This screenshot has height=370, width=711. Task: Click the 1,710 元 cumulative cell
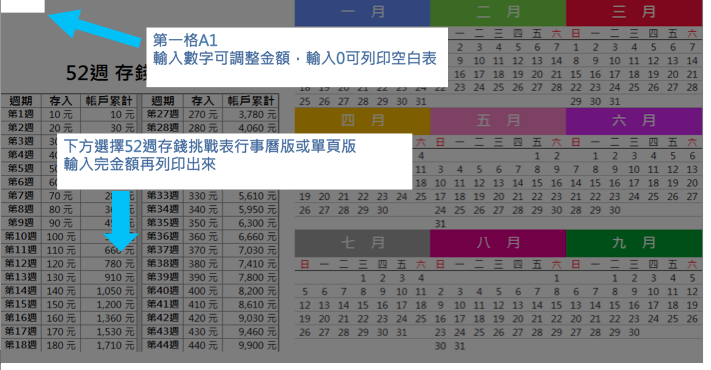109,346
